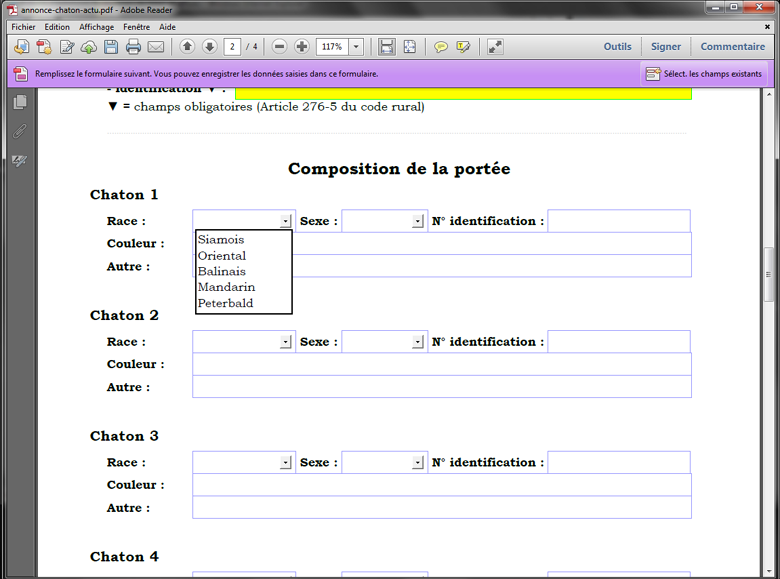Click the scrollbar down arrow
The height and width of the screenshot is (579, 780).
coord(769,571)
